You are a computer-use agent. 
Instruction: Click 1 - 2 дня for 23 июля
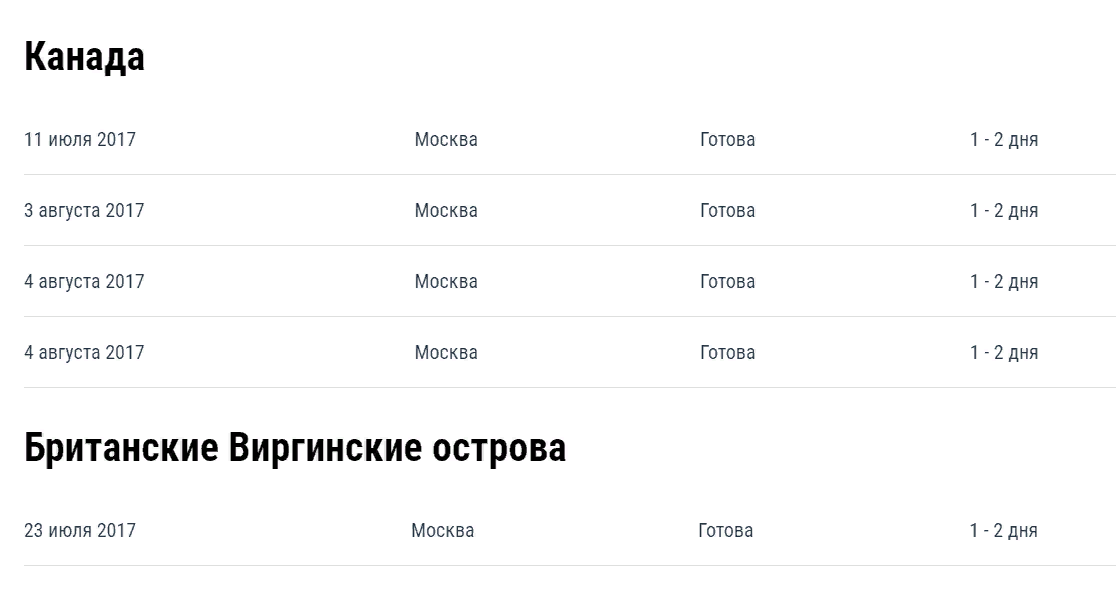[x=1003, y=531]
